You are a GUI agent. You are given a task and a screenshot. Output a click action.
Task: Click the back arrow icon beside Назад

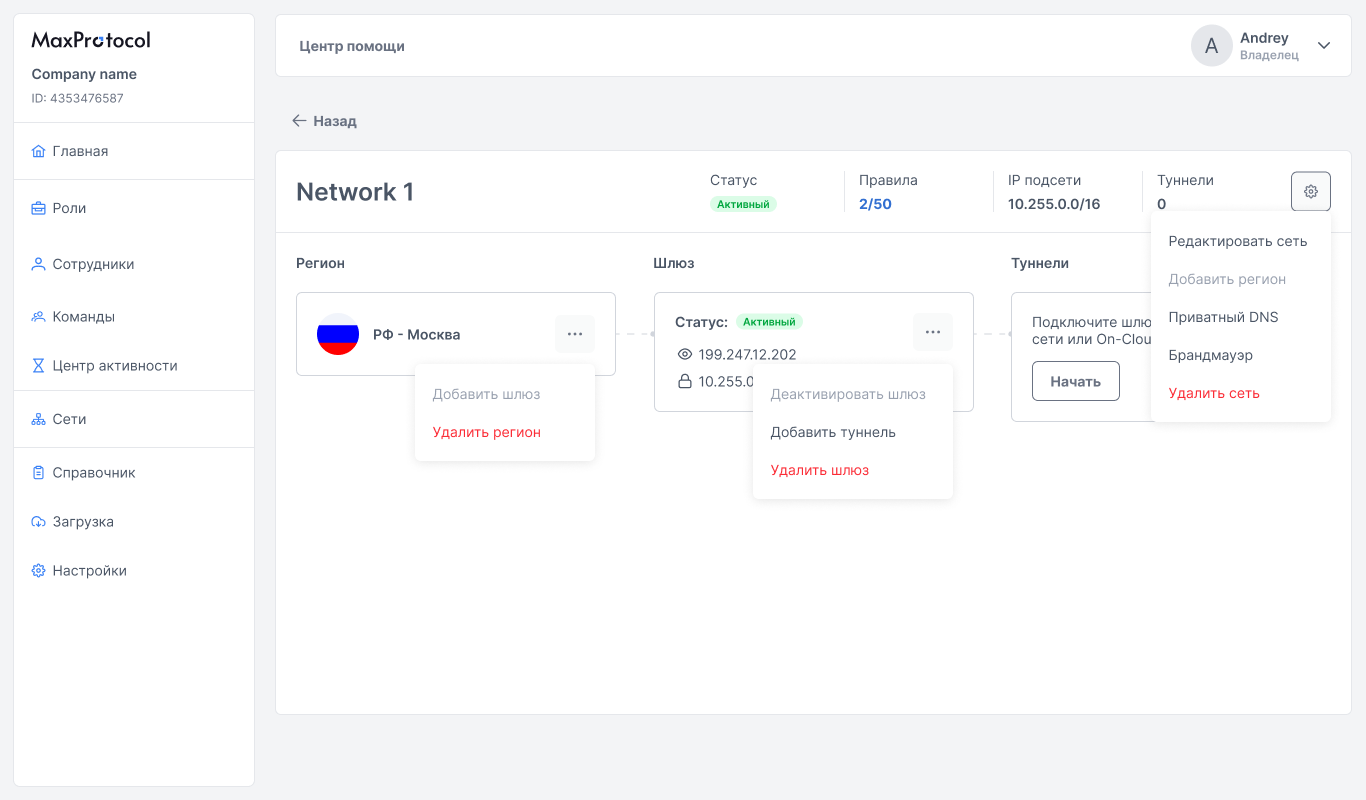point(299,120)
